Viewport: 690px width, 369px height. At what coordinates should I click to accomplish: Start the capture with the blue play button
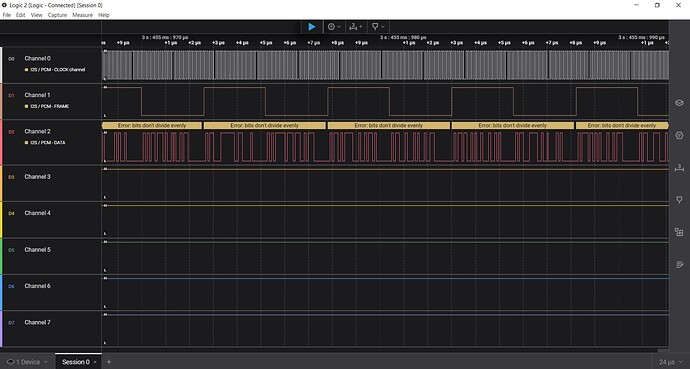point(312,27)
